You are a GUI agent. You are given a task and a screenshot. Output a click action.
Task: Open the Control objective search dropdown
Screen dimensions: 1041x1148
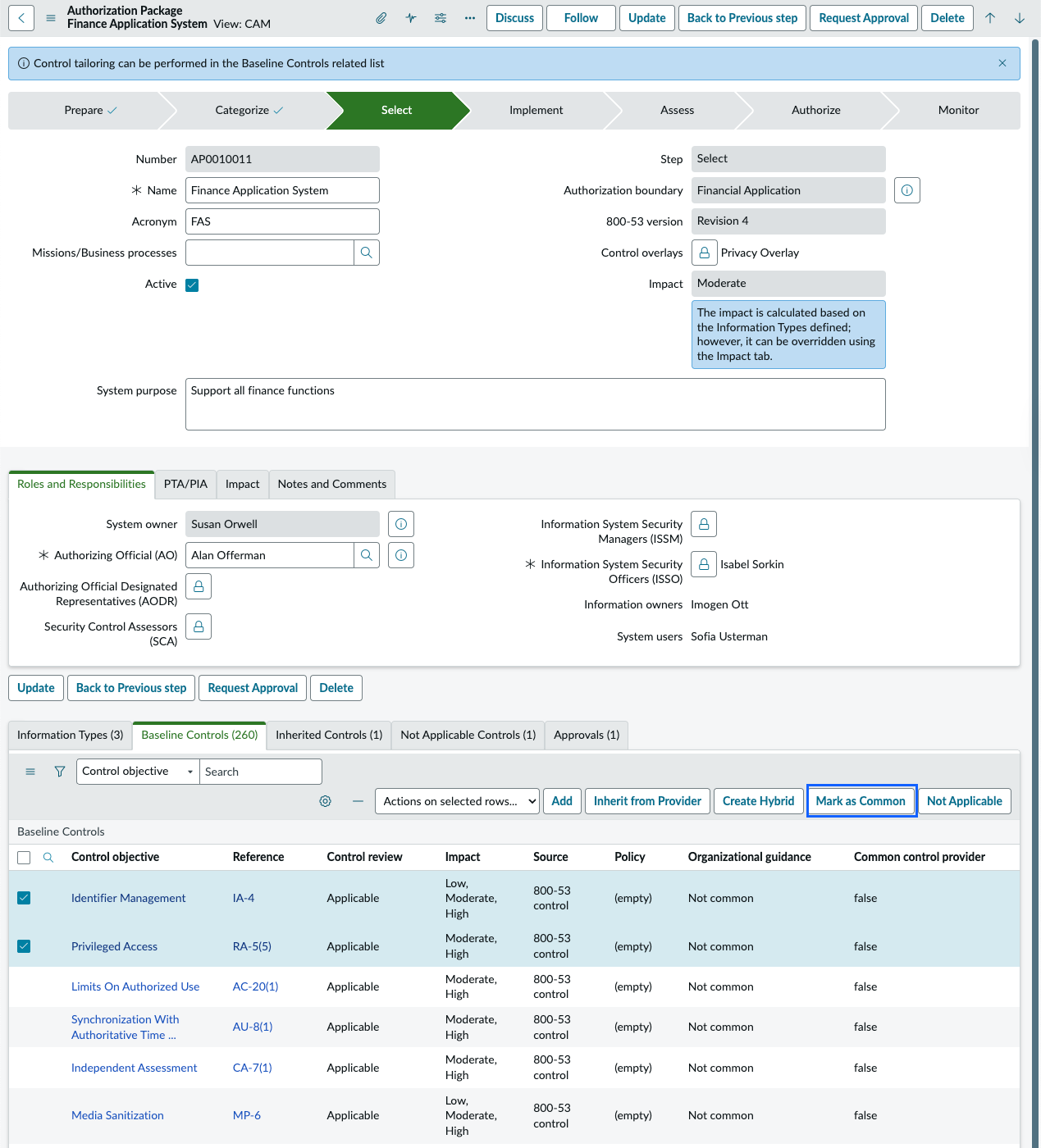click(138, 772)
